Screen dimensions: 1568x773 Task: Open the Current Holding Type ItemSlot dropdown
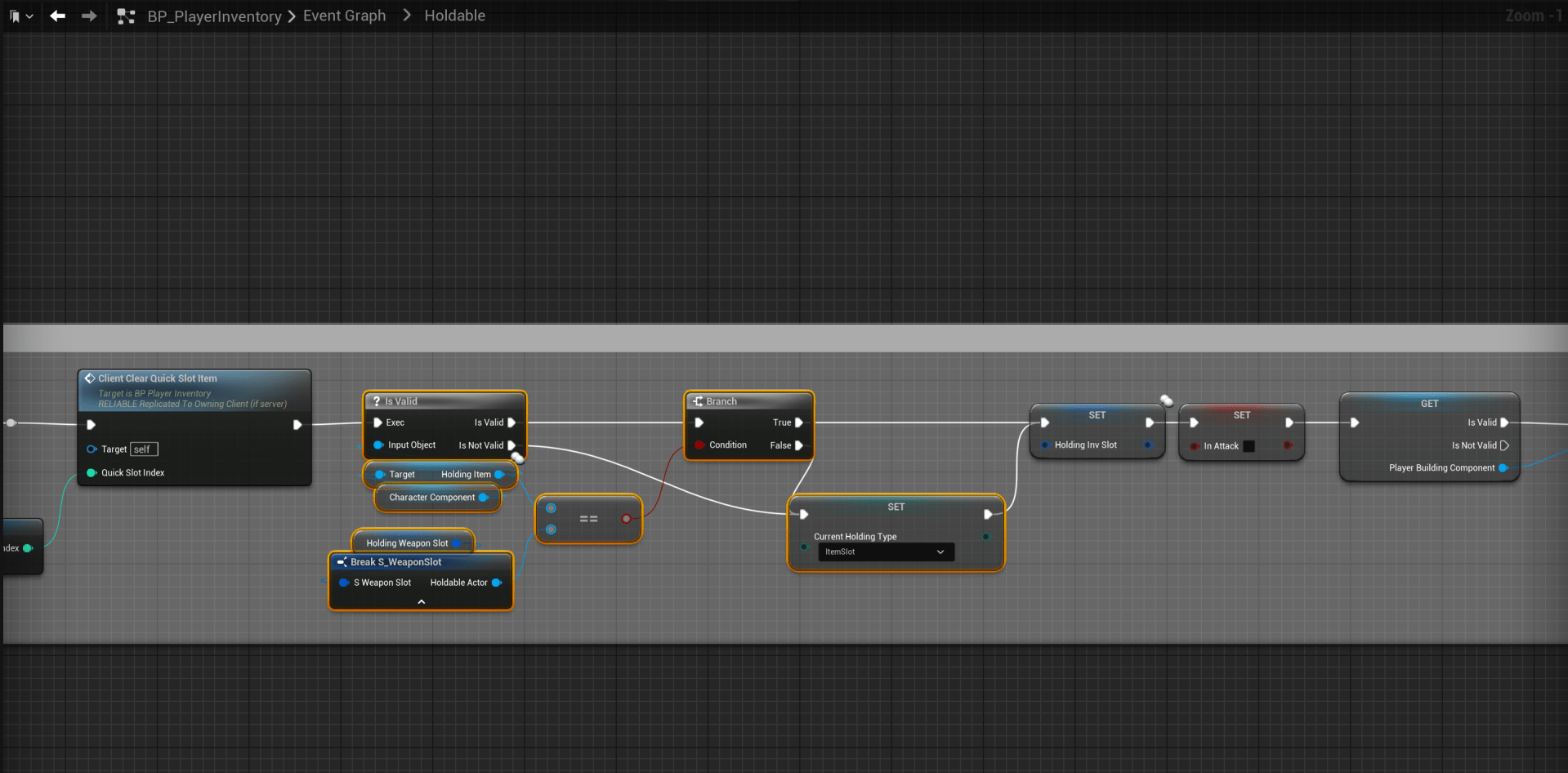885,552
